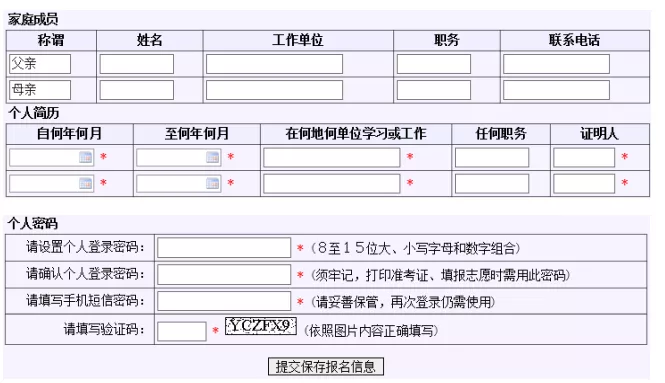The height and width of the screenshot is (383, 665).
Task: Click the 请填写验证码 label
Action: 104,330
